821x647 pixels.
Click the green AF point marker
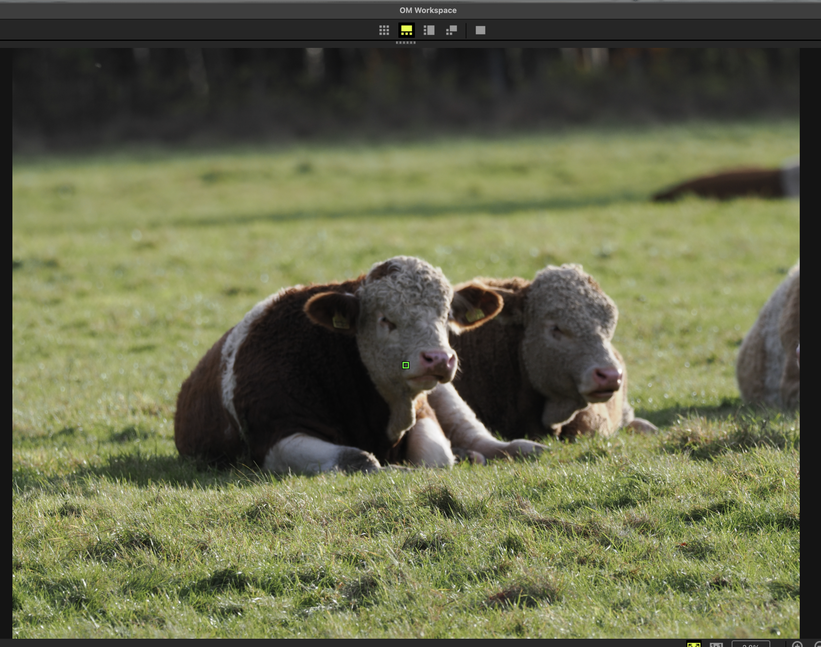coord(406,365)
